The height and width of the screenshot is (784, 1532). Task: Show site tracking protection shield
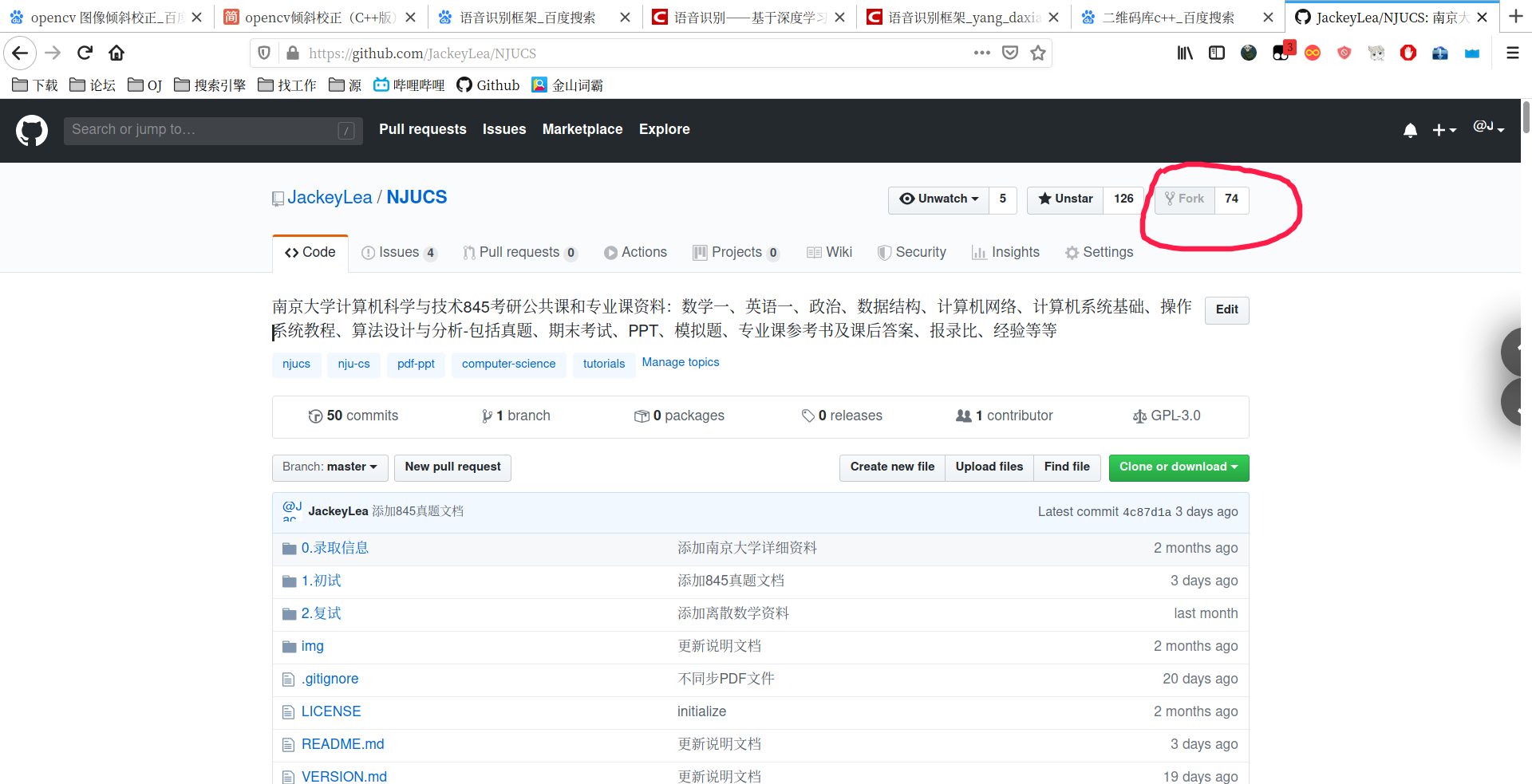pos(264,53)
